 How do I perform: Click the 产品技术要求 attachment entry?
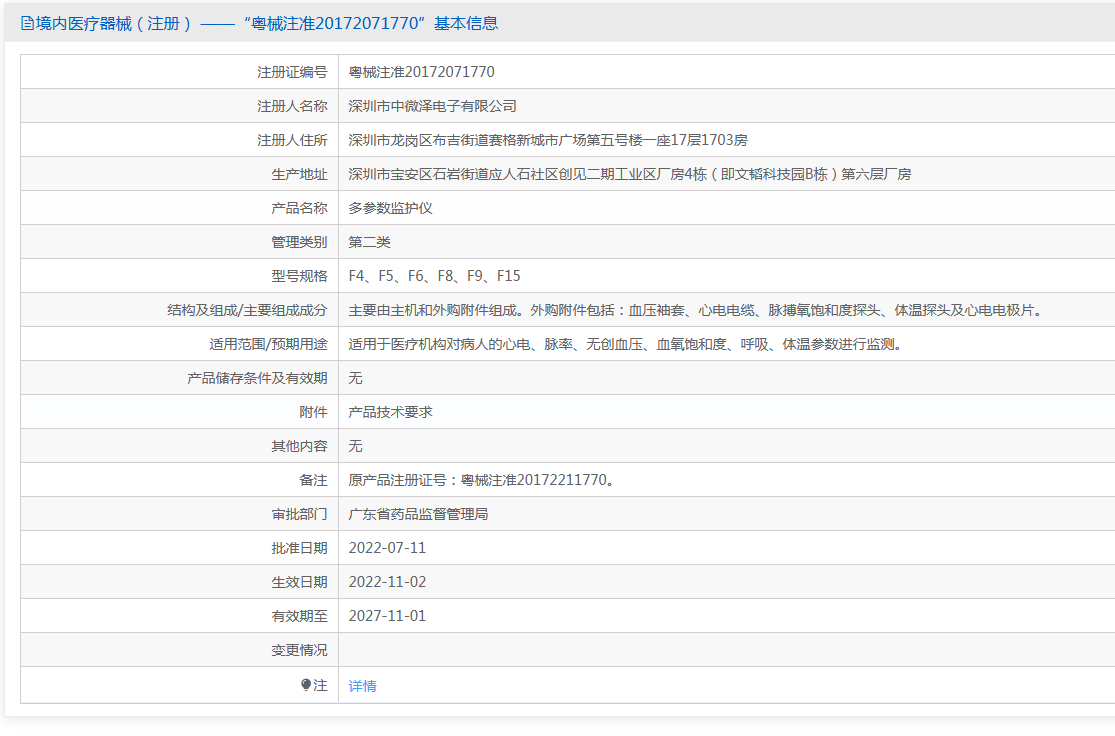[x=390, y=412]
